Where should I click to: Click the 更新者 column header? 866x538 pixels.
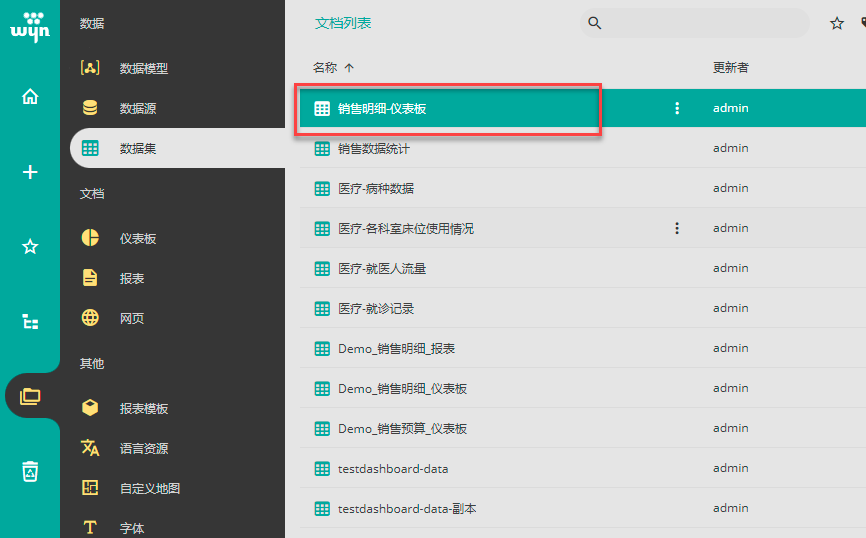point(730,68)
